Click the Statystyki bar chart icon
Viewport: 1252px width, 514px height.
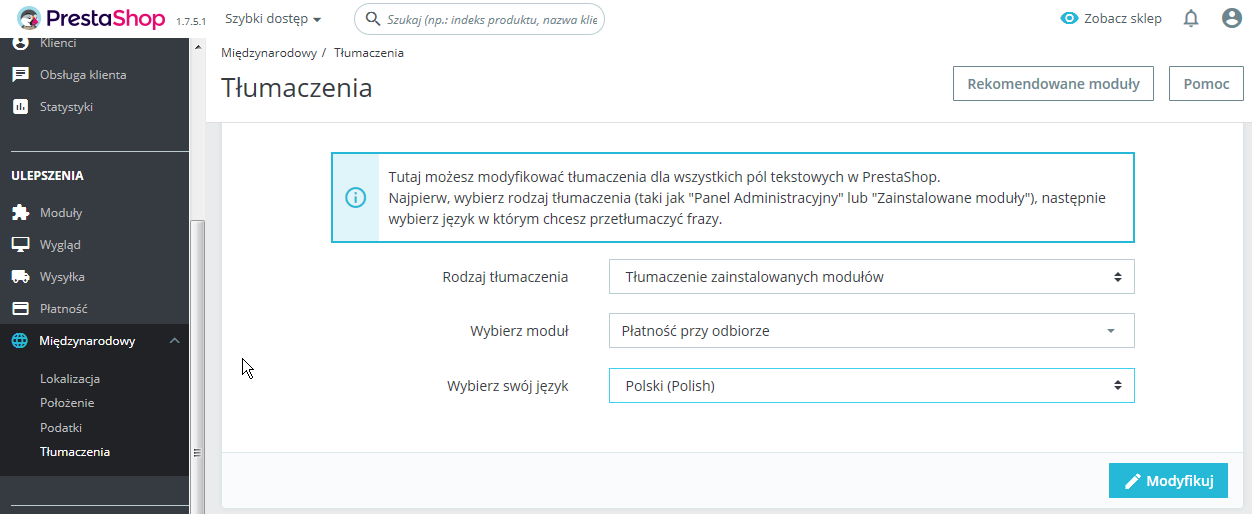pyautogui.click(x=20, y=107)
